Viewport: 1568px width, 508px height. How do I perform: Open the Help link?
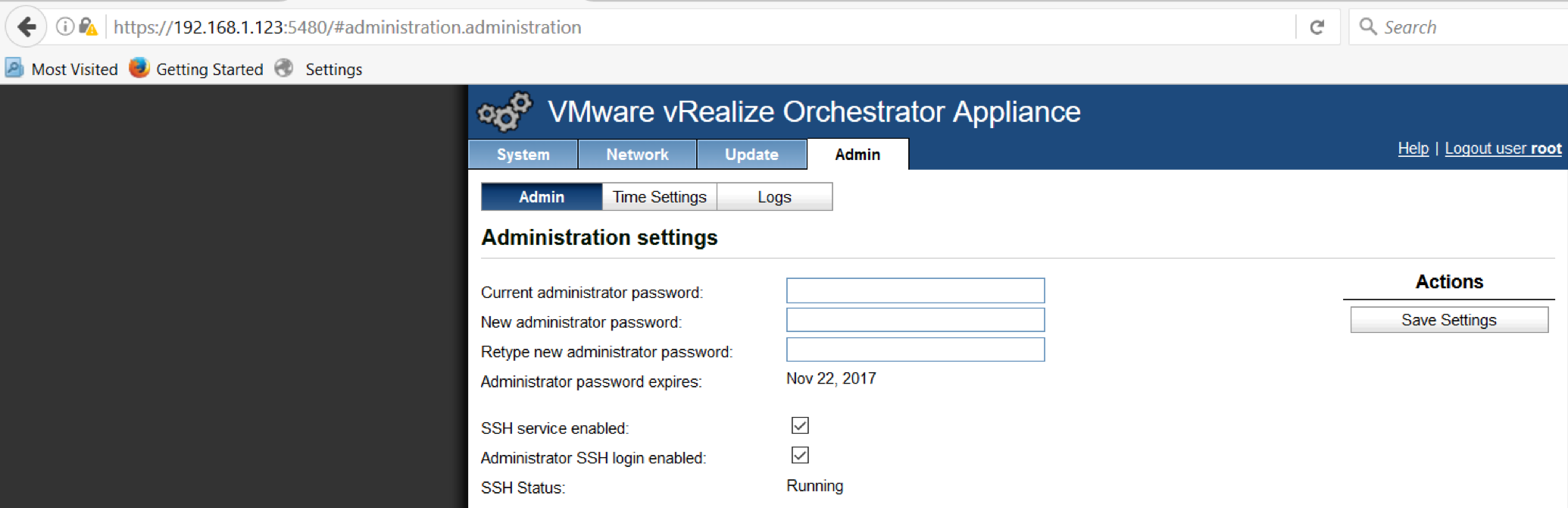click(x=1413, y=149)
